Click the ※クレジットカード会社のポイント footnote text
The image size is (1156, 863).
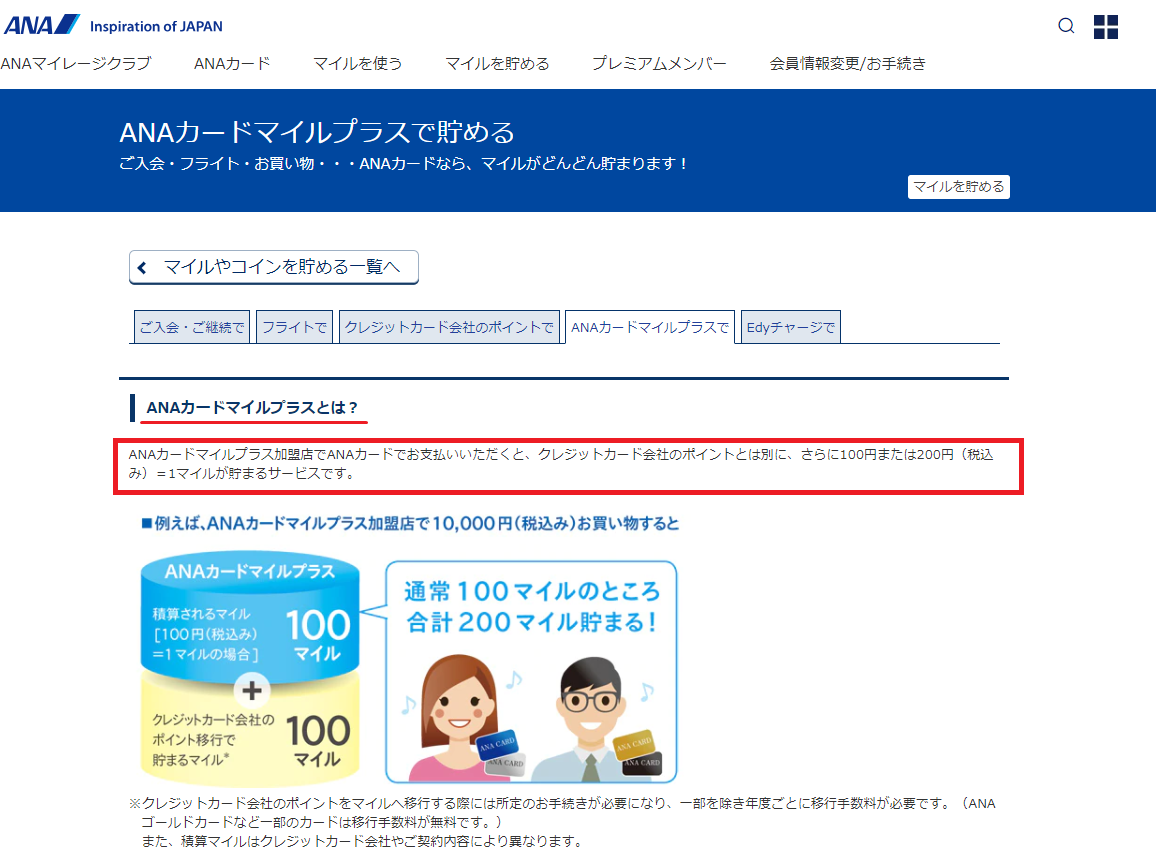point(563,822)
